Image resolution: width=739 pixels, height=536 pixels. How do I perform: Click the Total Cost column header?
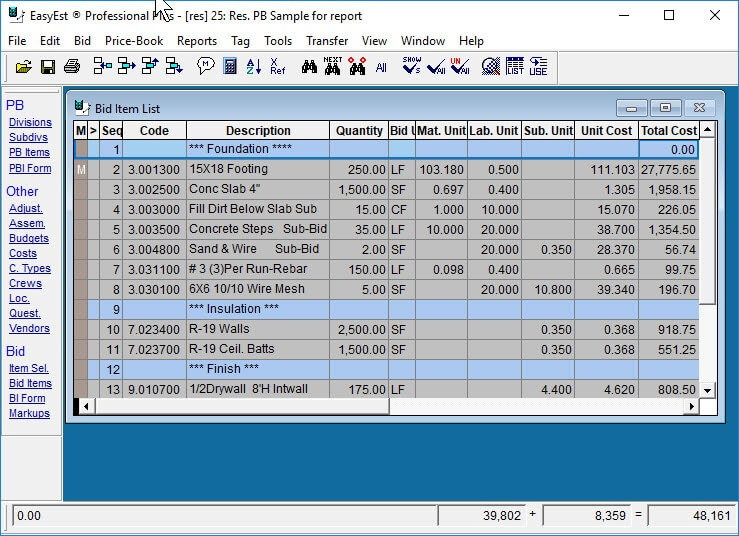click(x=669, y=131)
